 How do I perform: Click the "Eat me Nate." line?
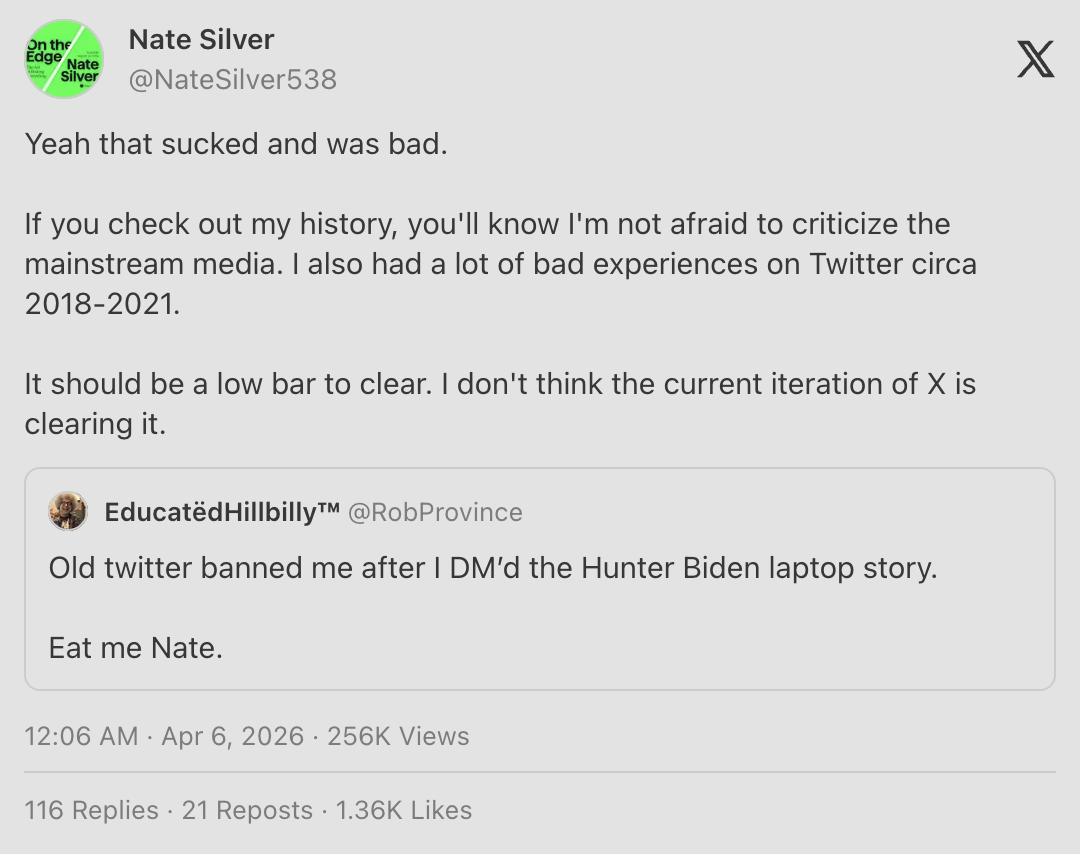click(136, 648)
